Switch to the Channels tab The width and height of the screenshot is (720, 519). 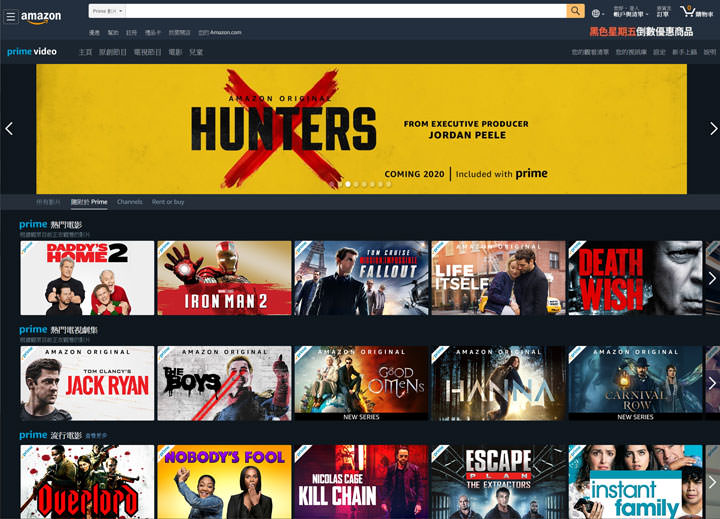(x=129, y=202)
